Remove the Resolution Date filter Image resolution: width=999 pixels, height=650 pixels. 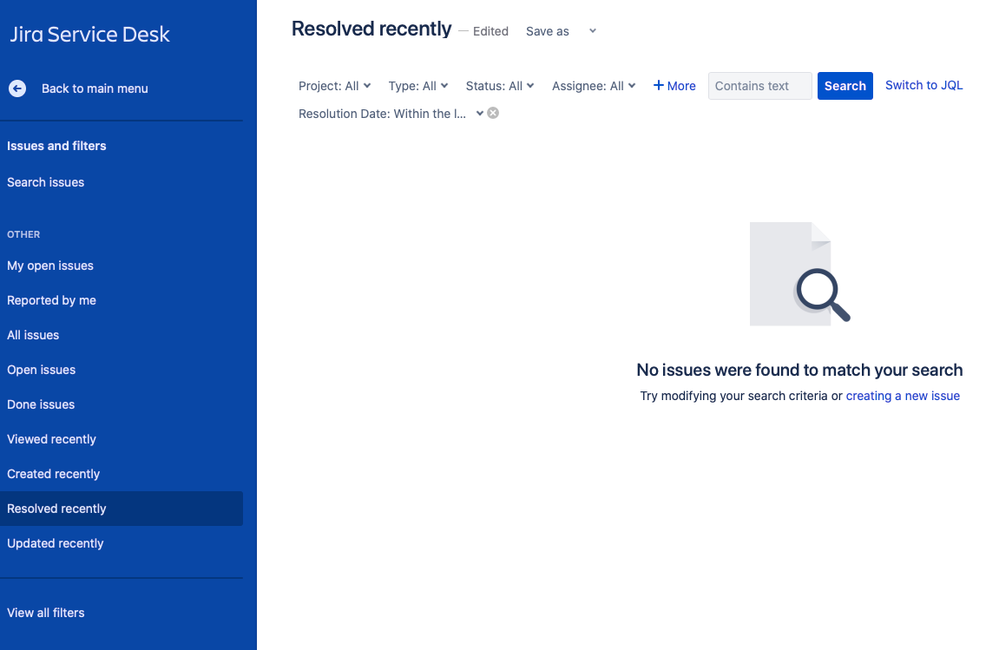click(x=493, y=113)
